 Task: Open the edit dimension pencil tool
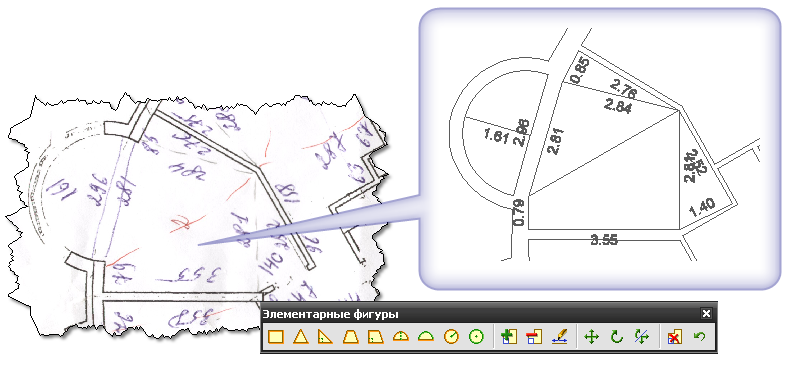559,337
